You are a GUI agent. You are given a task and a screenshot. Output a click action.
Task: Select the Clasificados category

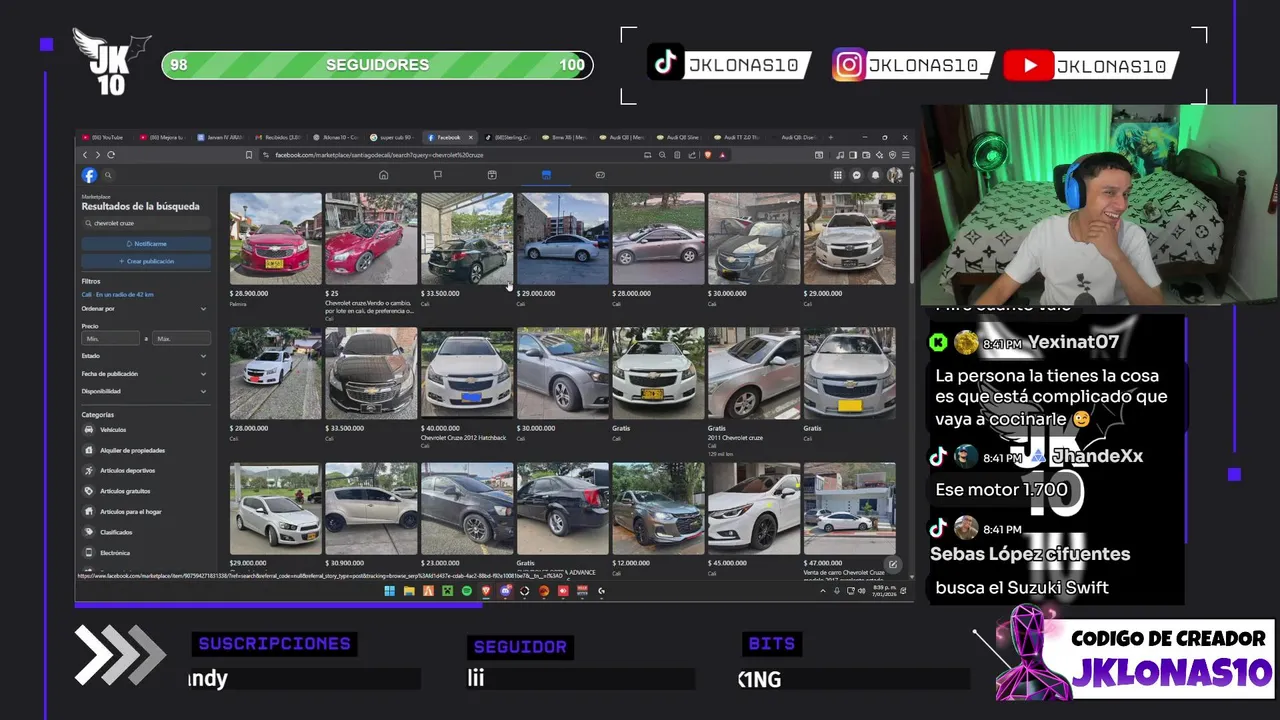(x=146, y=532)
